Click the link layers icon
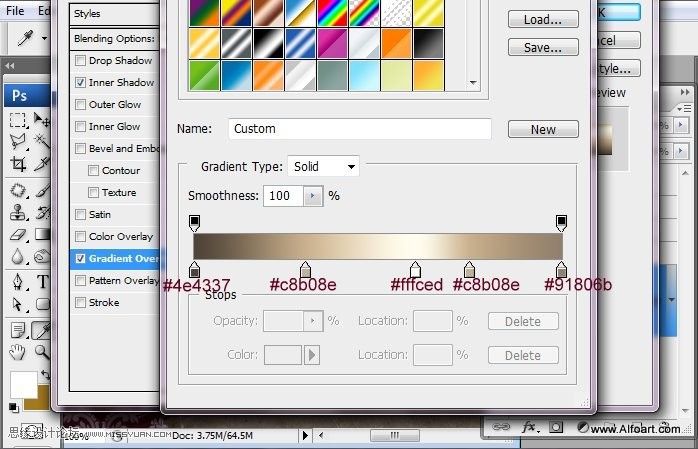698x449 pixels. tap(500, 427)
